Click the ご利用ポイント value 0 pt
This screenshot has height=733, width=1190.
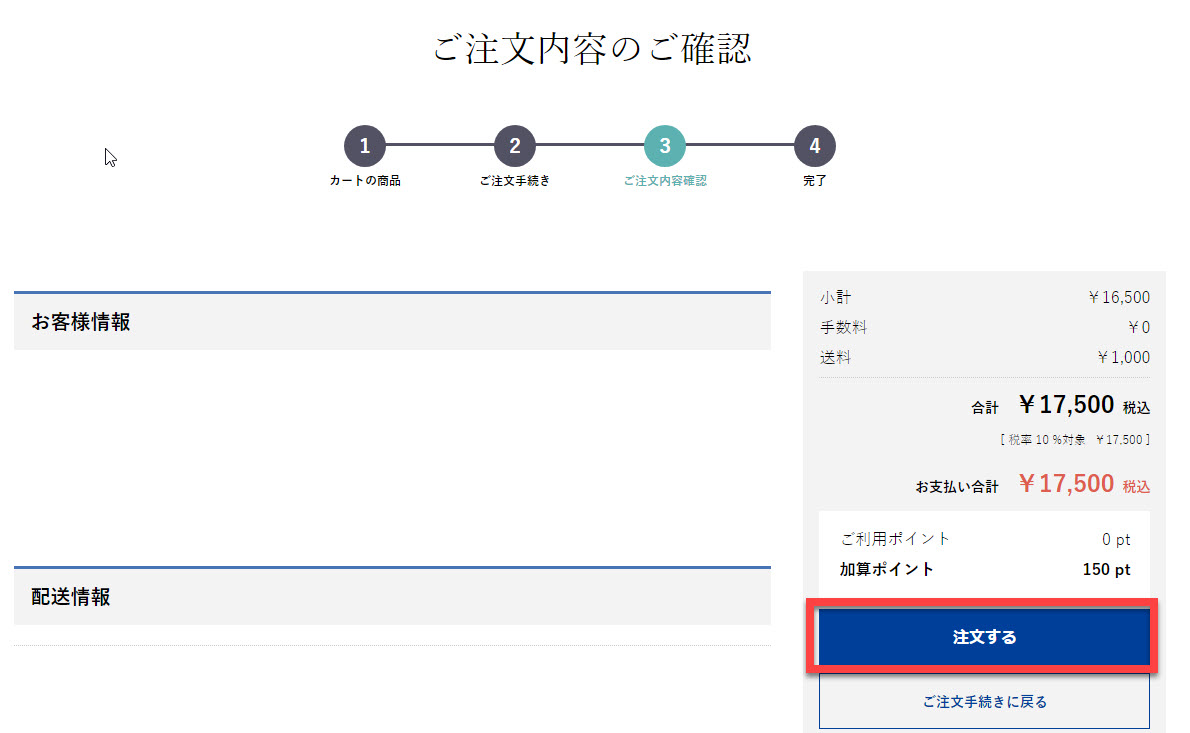[x=1116, y=540]
